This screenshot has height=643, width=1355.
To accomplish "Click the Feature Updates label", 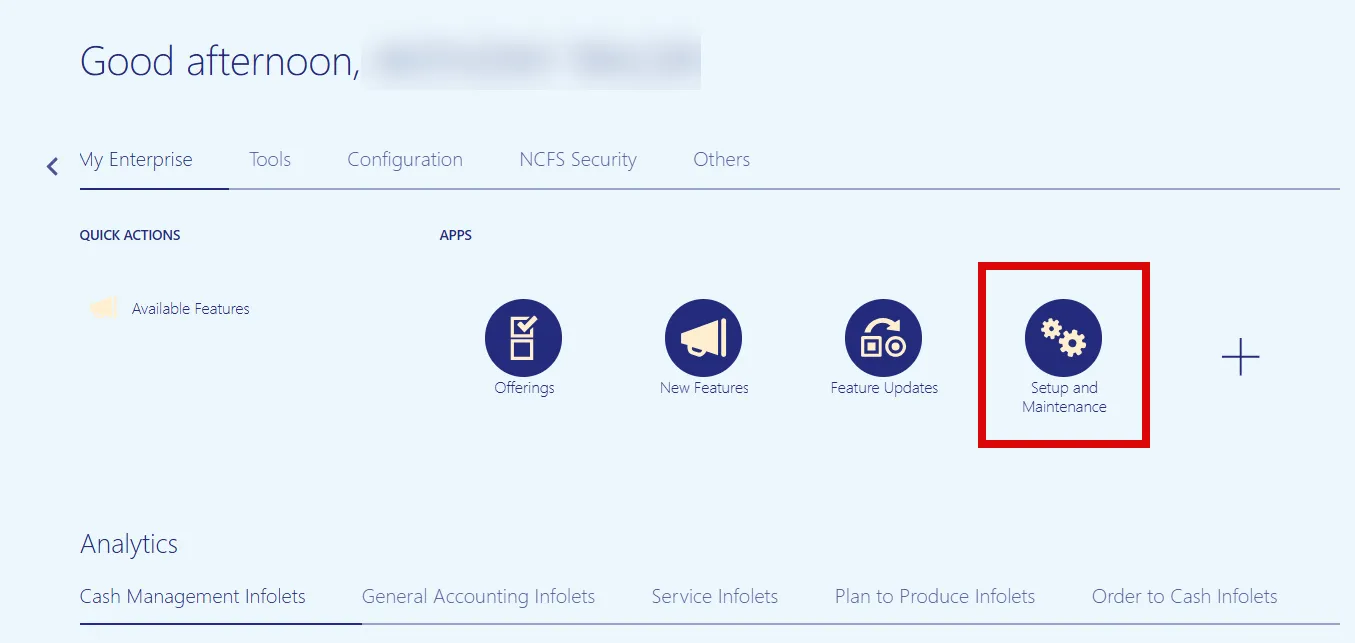I will (884, 388).
